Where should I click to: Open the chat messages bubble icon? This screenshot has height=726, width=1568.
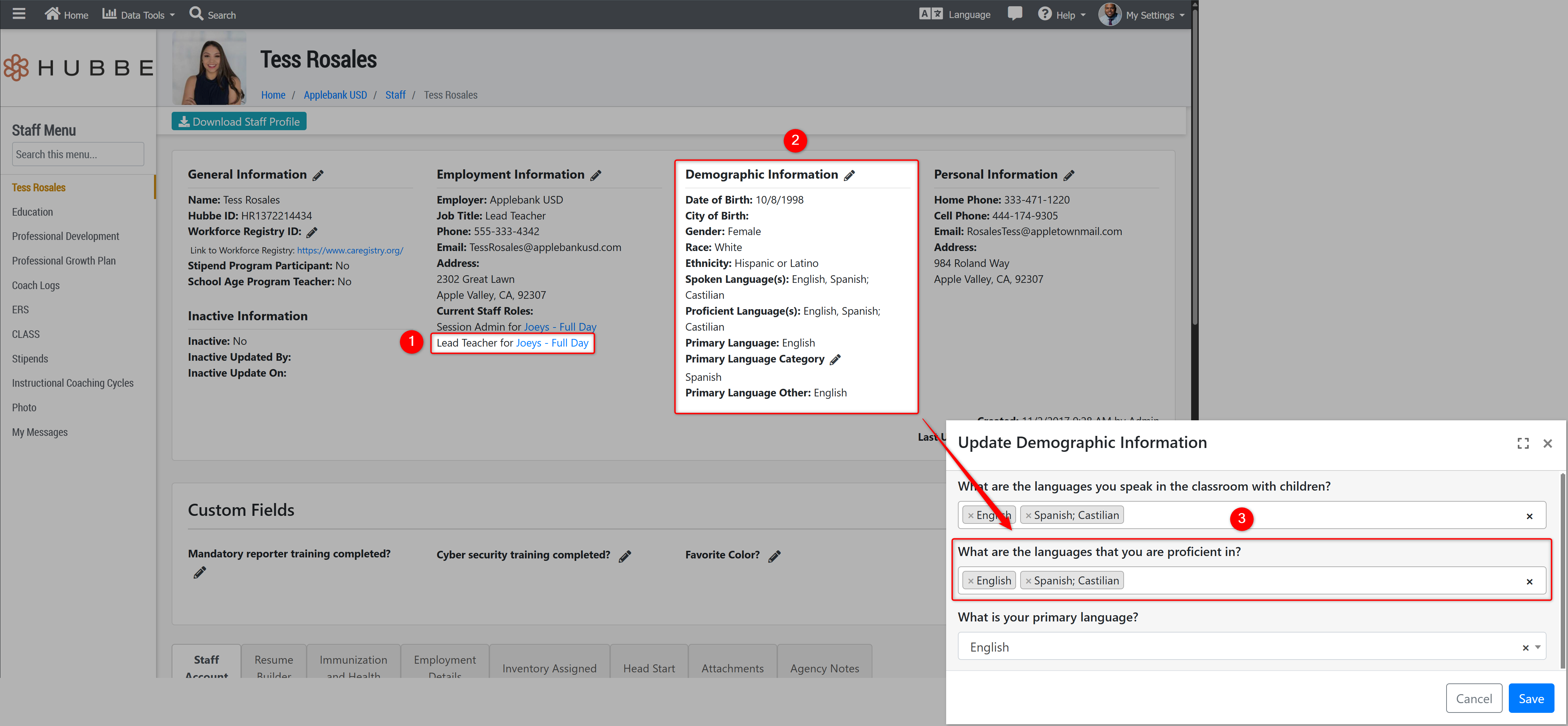click(x=1014, y=14)
